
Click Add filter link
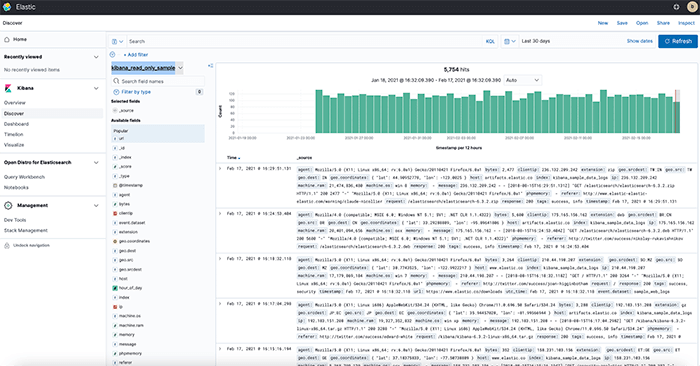pyautogui.click(x=136, y=54)
